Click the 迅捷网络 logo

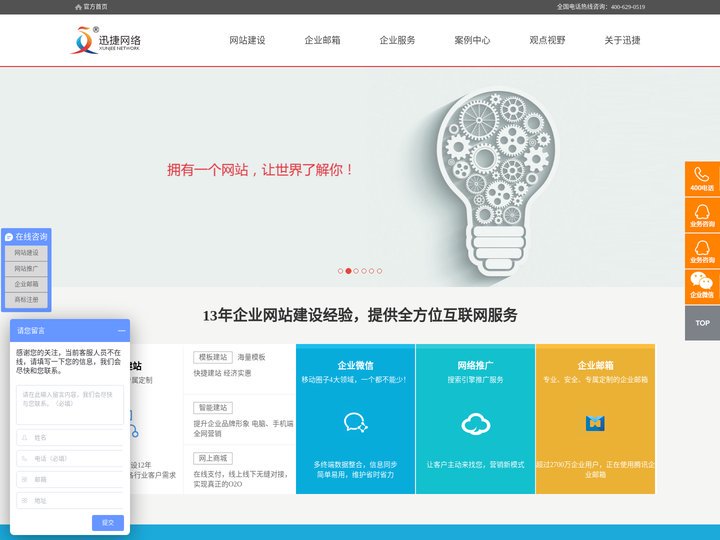106,40
